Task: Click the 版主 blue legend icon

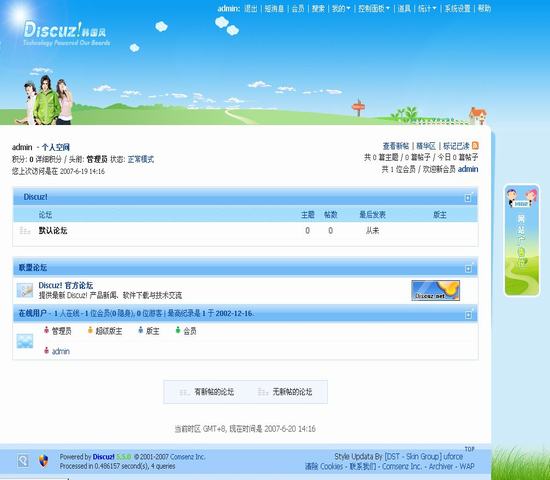Action: point(141,330)
